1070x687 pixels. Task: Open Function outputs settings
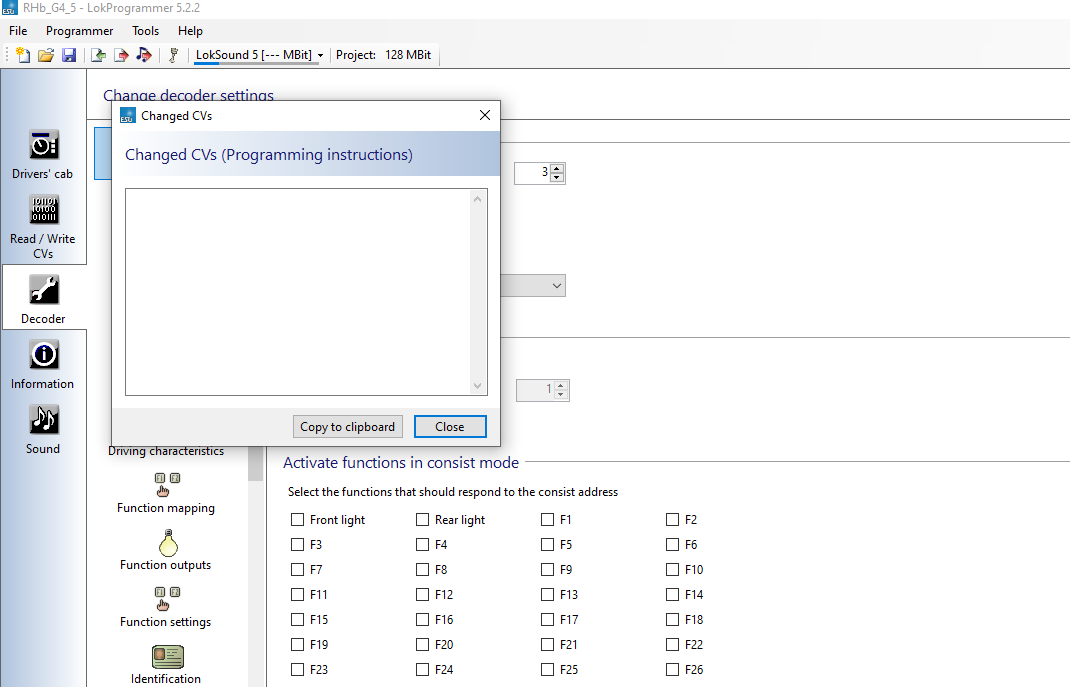[x=166, y=550]
